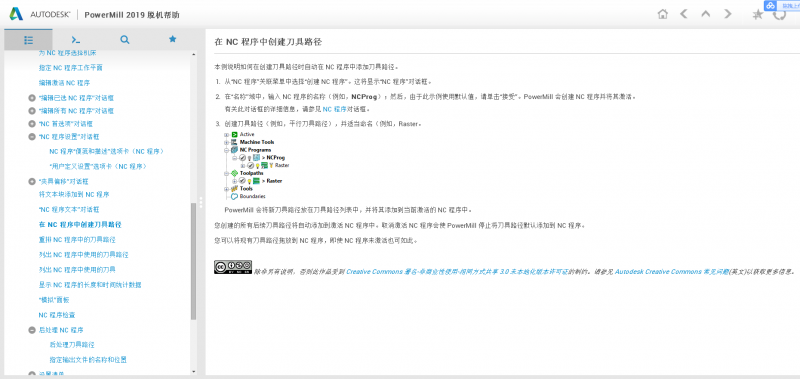Expand the "编辑已选 NC 程序"对话框 node
Viewport: 800px width, 379px height.
(x=32, y=98)
